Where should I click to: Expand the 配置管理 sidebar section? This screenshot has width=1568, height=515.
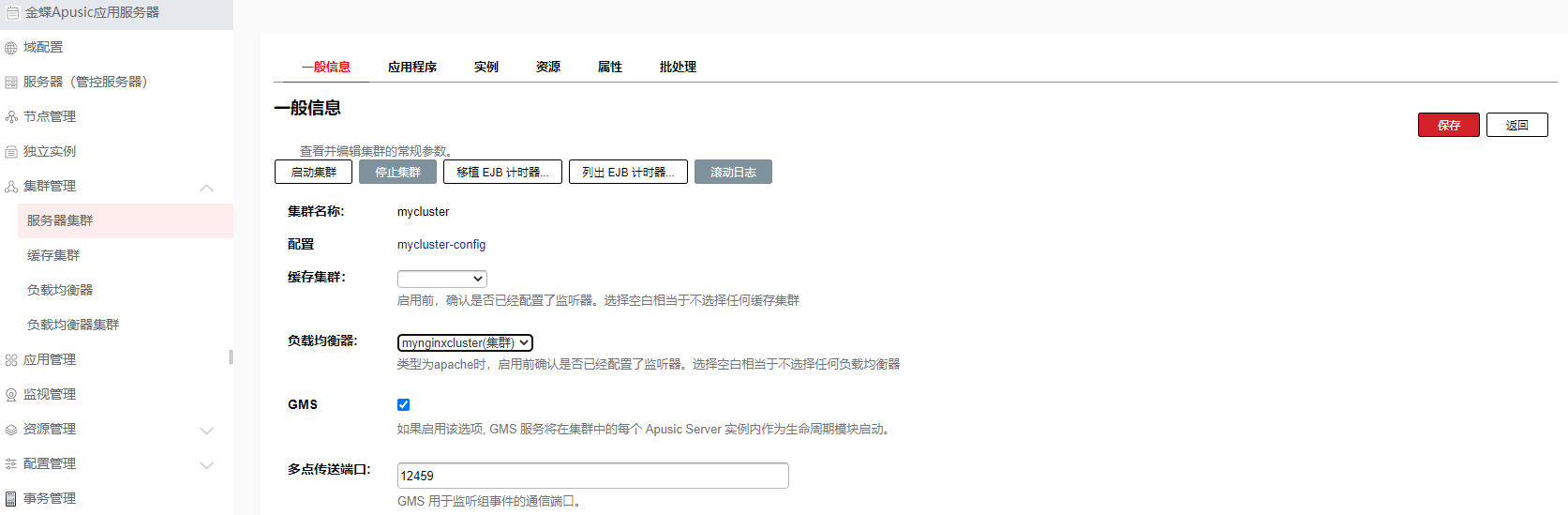tap(206, 464)
